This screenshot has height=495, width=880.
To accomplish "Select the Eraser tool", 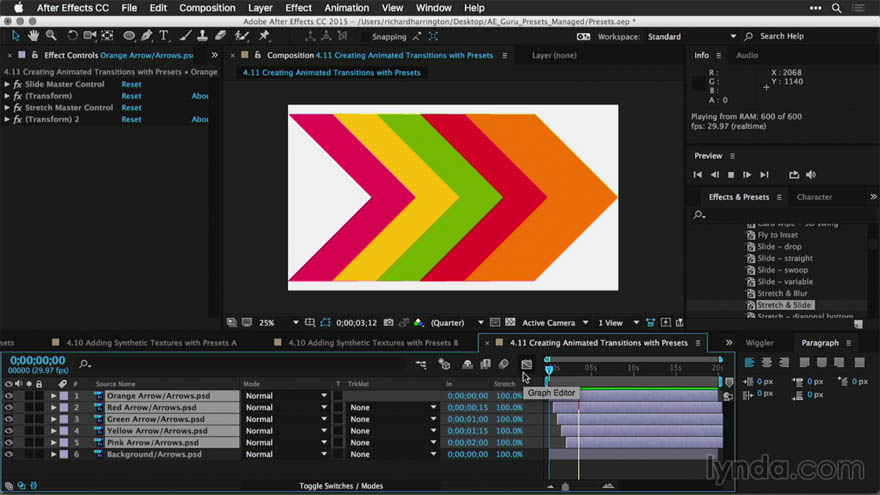I will pos(221,36).
